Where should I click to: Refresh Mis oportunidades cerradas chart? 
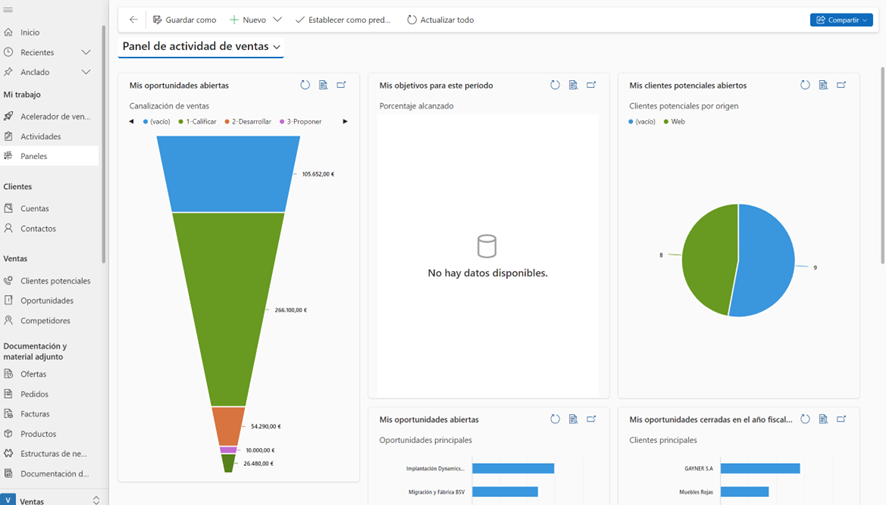pos(805,419)
